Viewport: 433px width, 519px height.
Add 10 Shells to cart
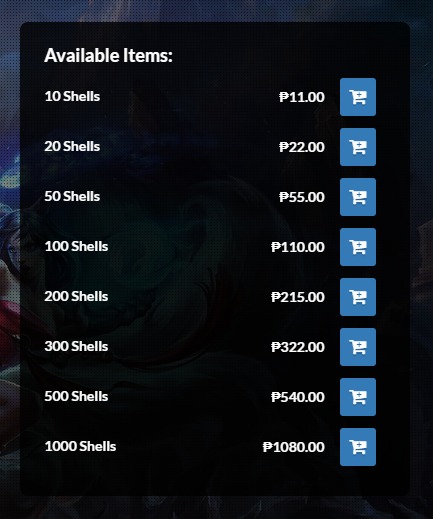pos(358,97)
